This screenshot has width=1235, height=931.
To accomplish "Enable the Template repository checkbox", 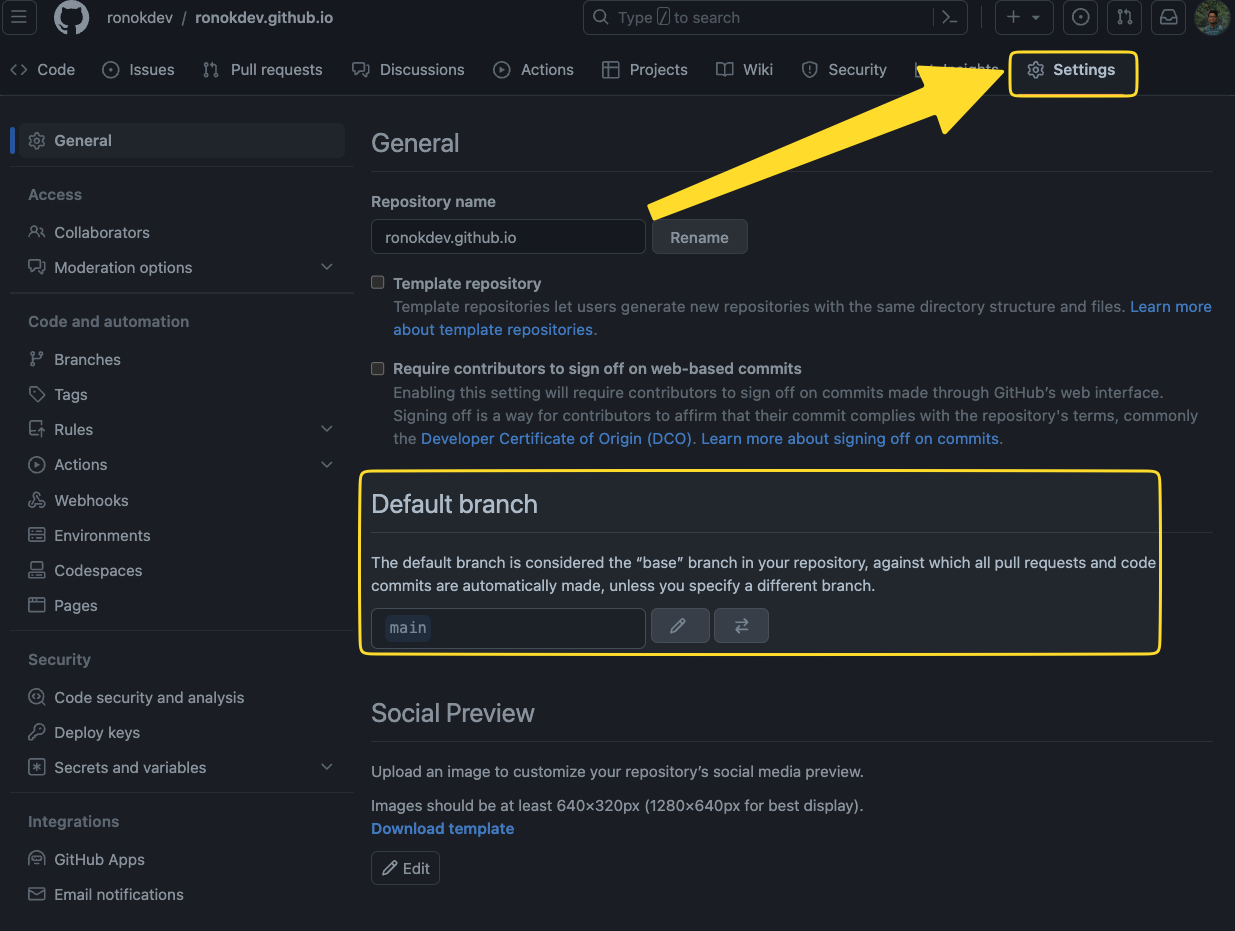I will point(378,283).
